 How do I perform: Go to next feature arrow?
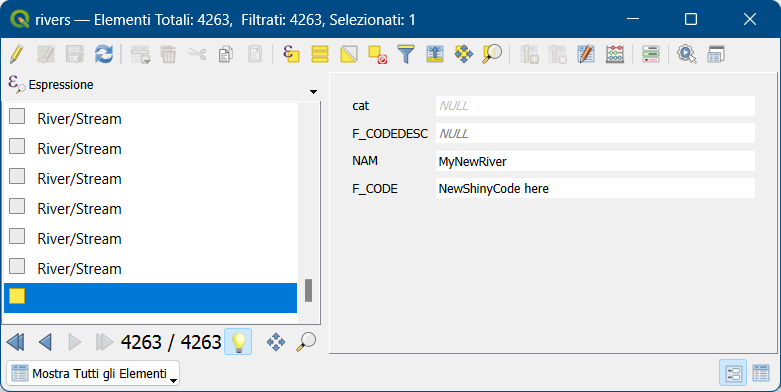[75, 342]
